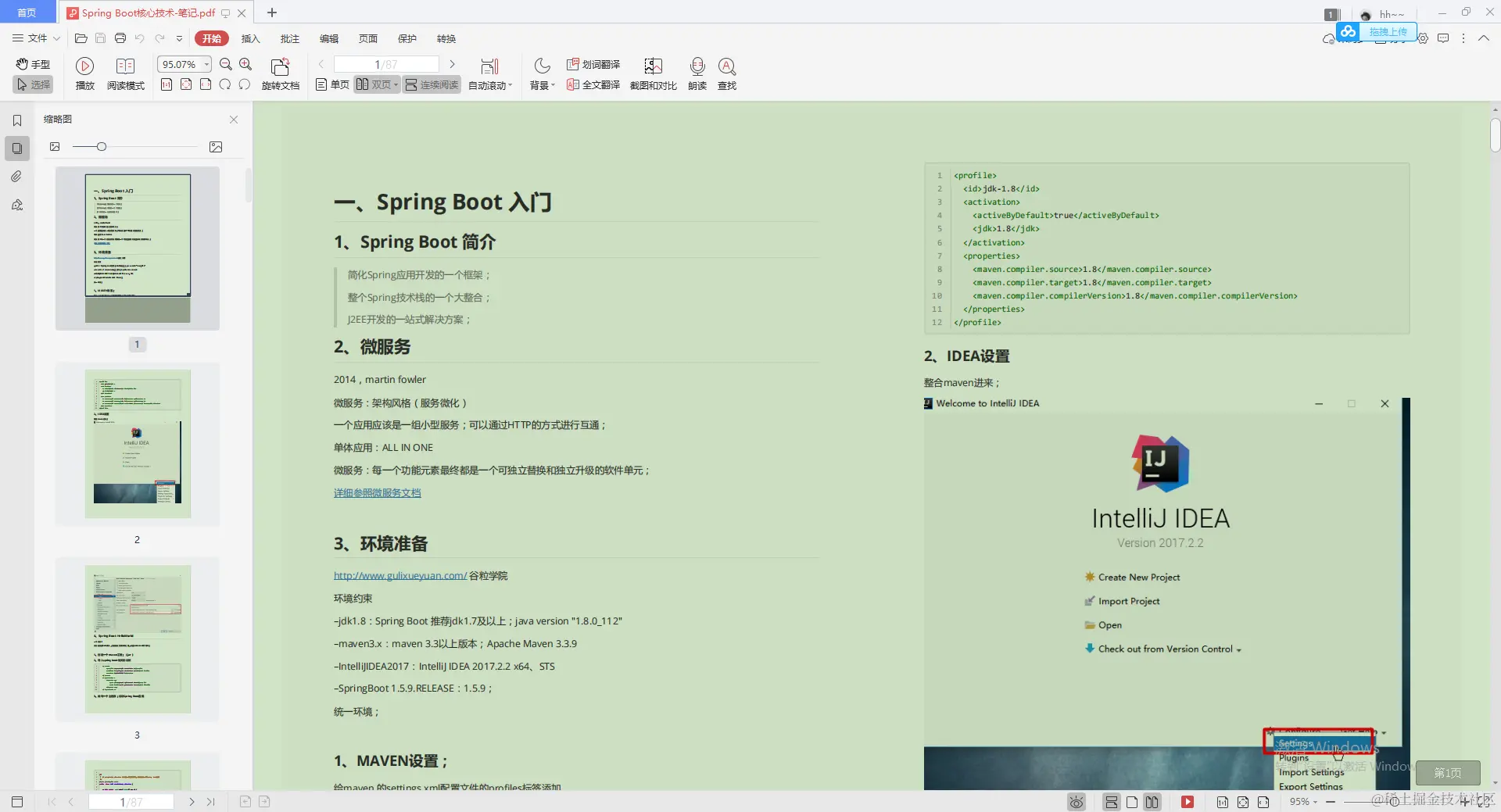Toggle word selection translation (划词翻译)

[x=593, y=64]
